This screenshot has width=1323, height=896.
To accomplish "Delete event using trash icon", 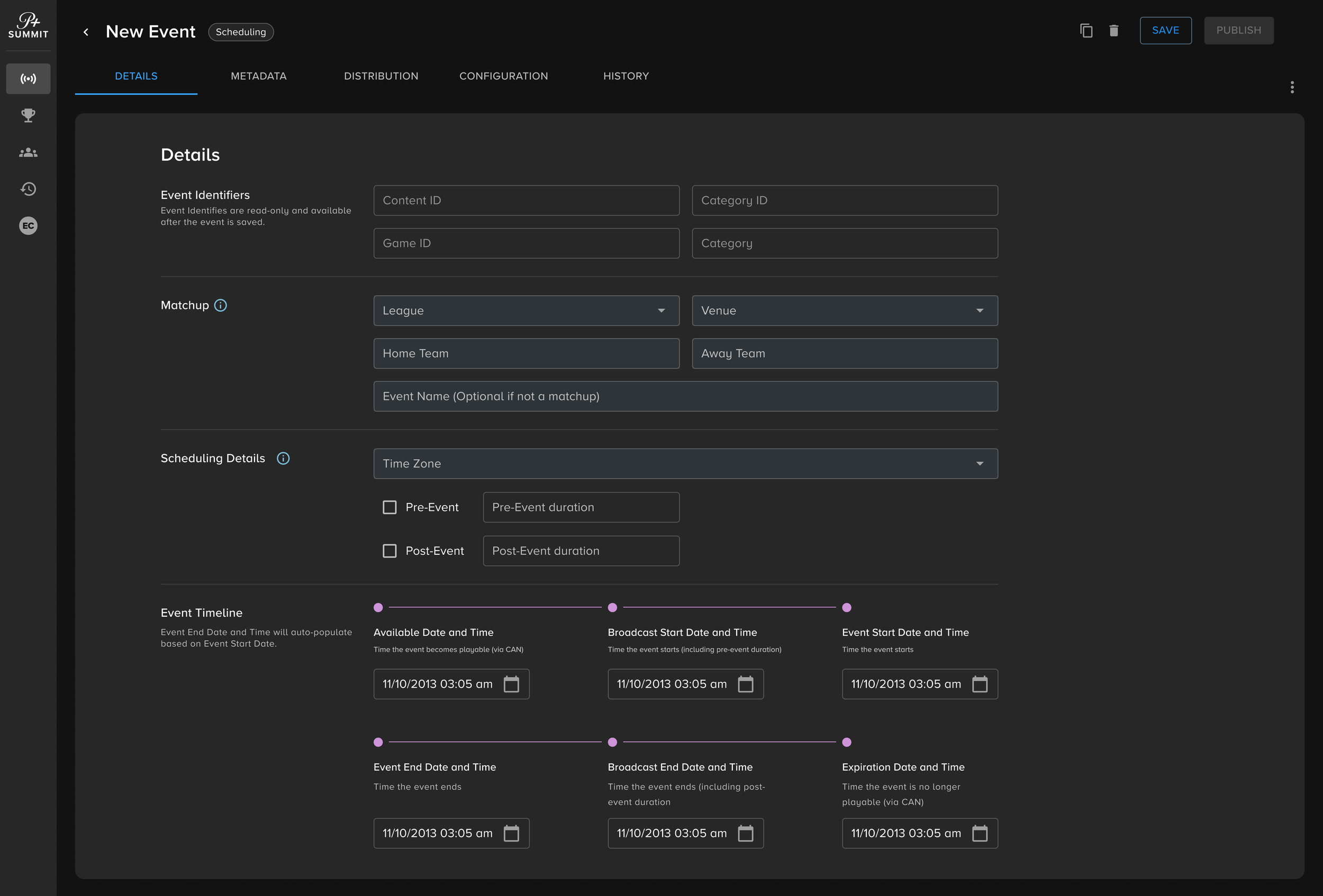I will pos(1113,31).
